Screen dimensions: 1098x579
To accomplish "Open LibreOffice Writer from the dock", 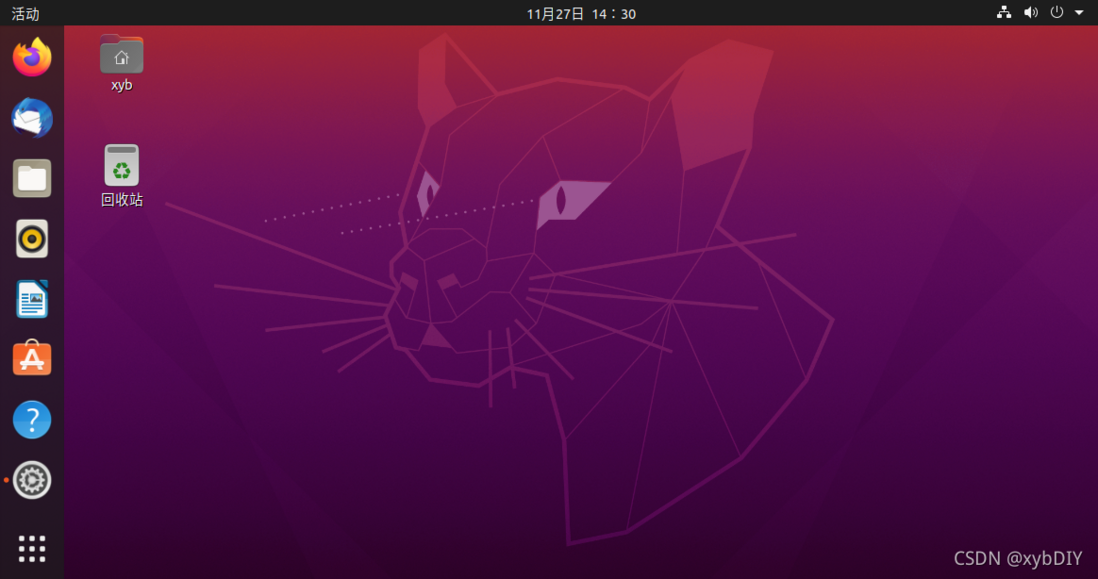I will coord(32,299).
